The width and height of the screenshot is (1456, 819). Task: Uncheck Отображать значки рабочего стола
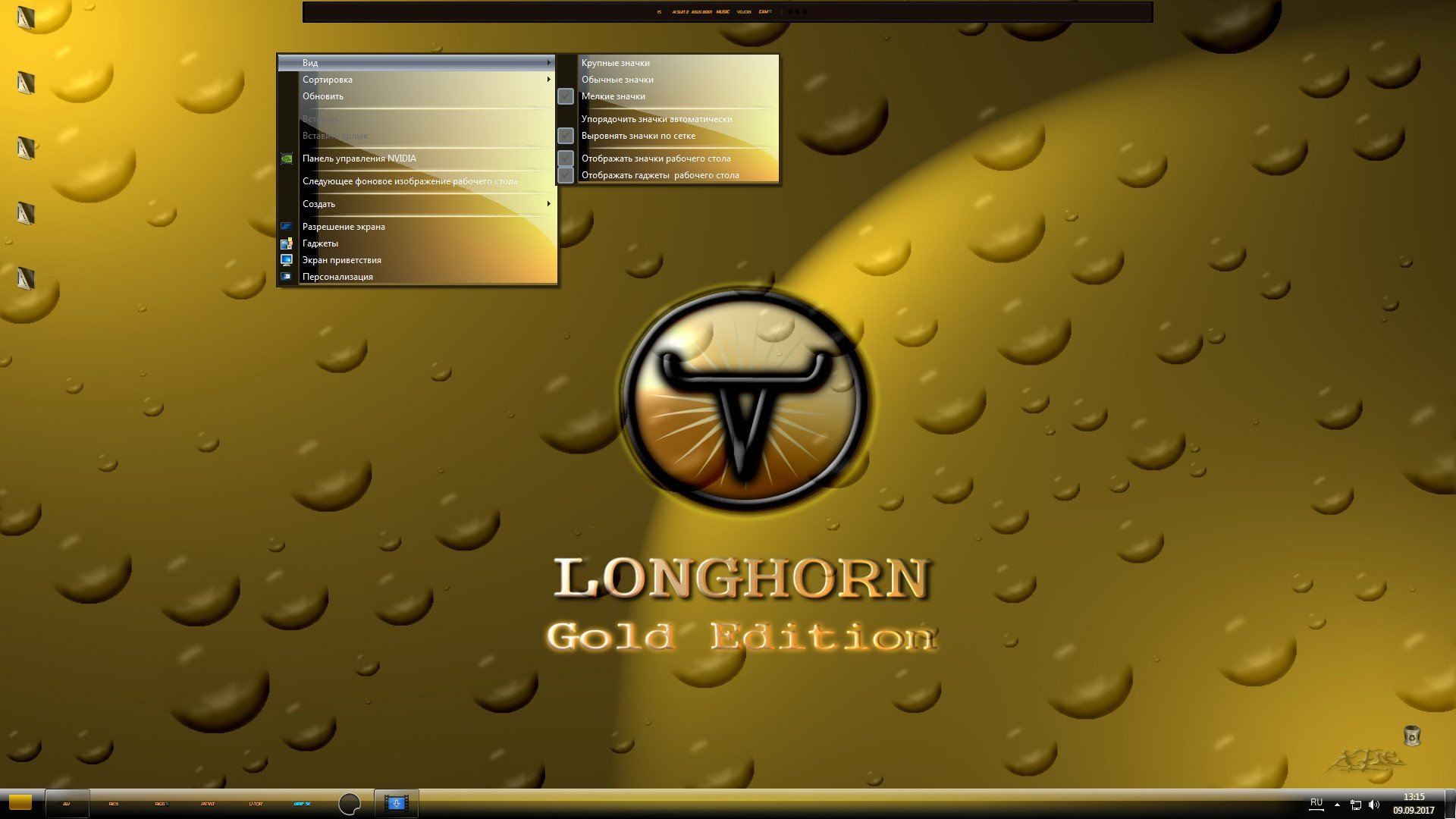[x=566, y=158]
